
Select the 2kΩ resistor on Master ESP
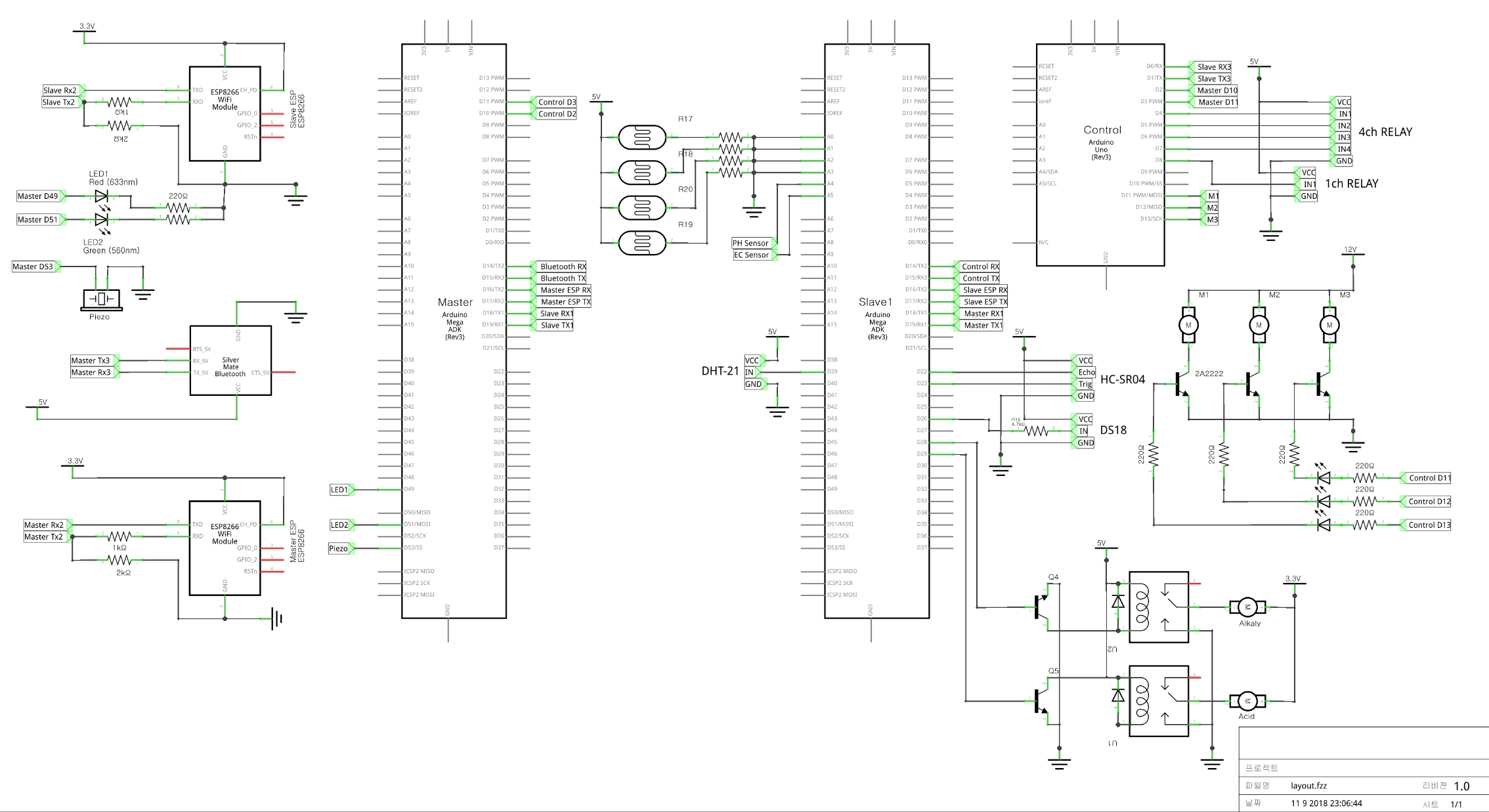point(119,561)
